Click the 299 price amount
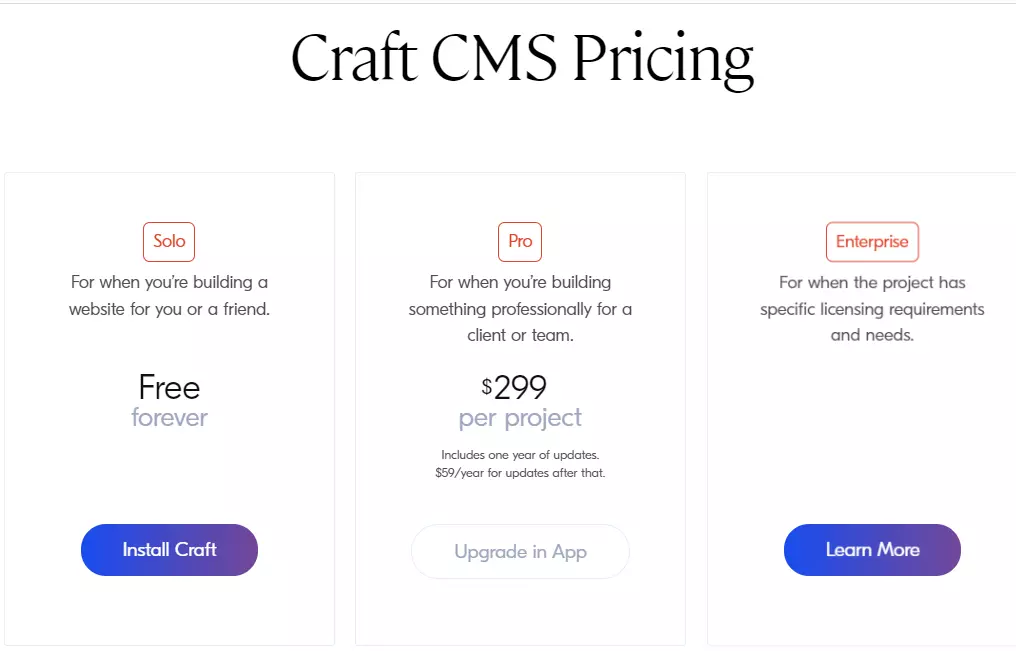 (520, 387)
